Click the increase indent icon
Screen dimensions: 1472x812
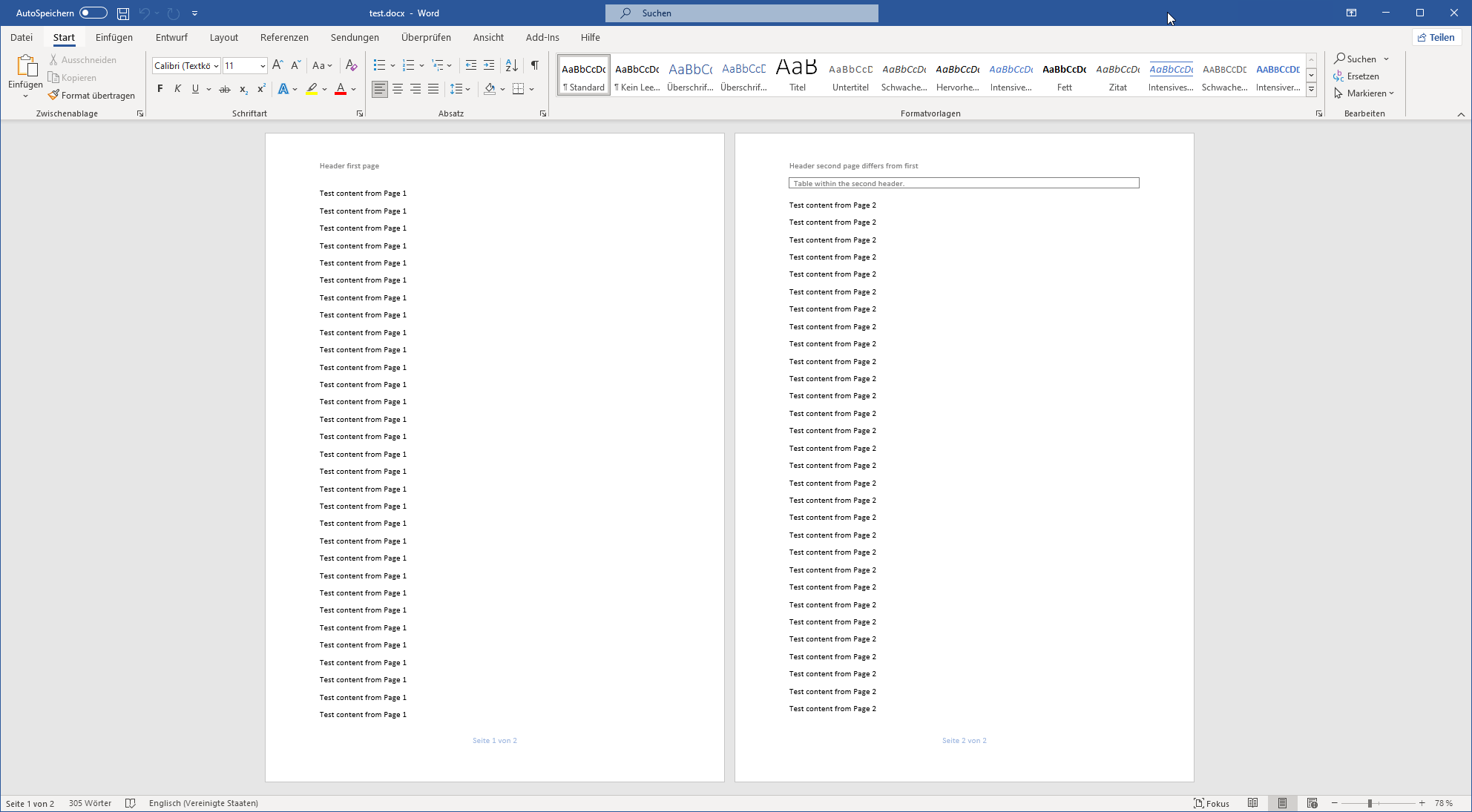click(489, 65)
